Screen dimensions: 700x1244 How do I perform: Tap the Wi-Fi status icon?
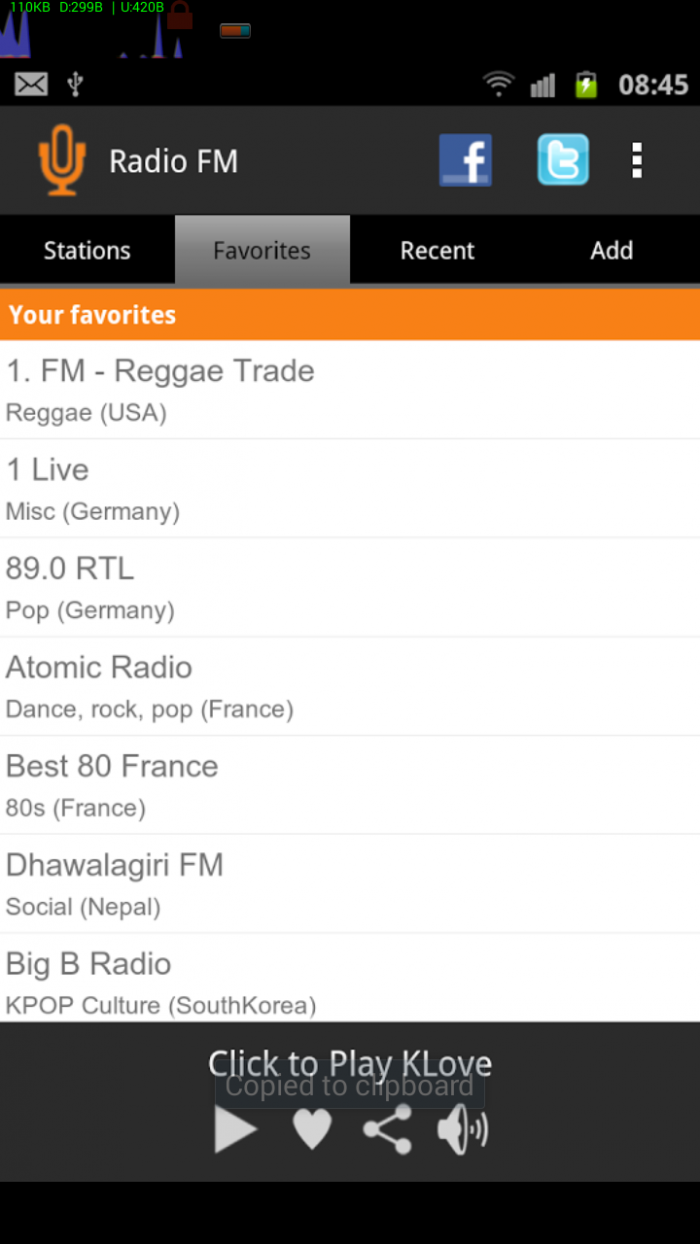498,85
